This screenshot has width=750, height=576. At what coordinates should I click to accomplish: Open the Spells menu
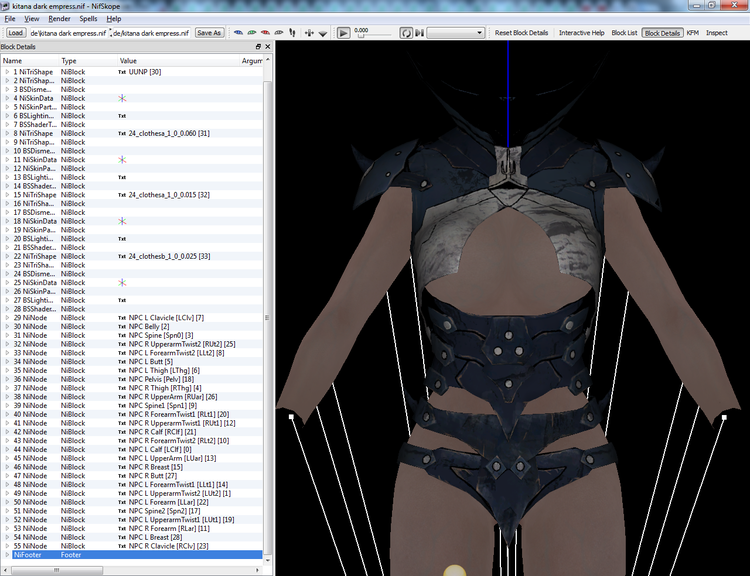tap(88, 19)
